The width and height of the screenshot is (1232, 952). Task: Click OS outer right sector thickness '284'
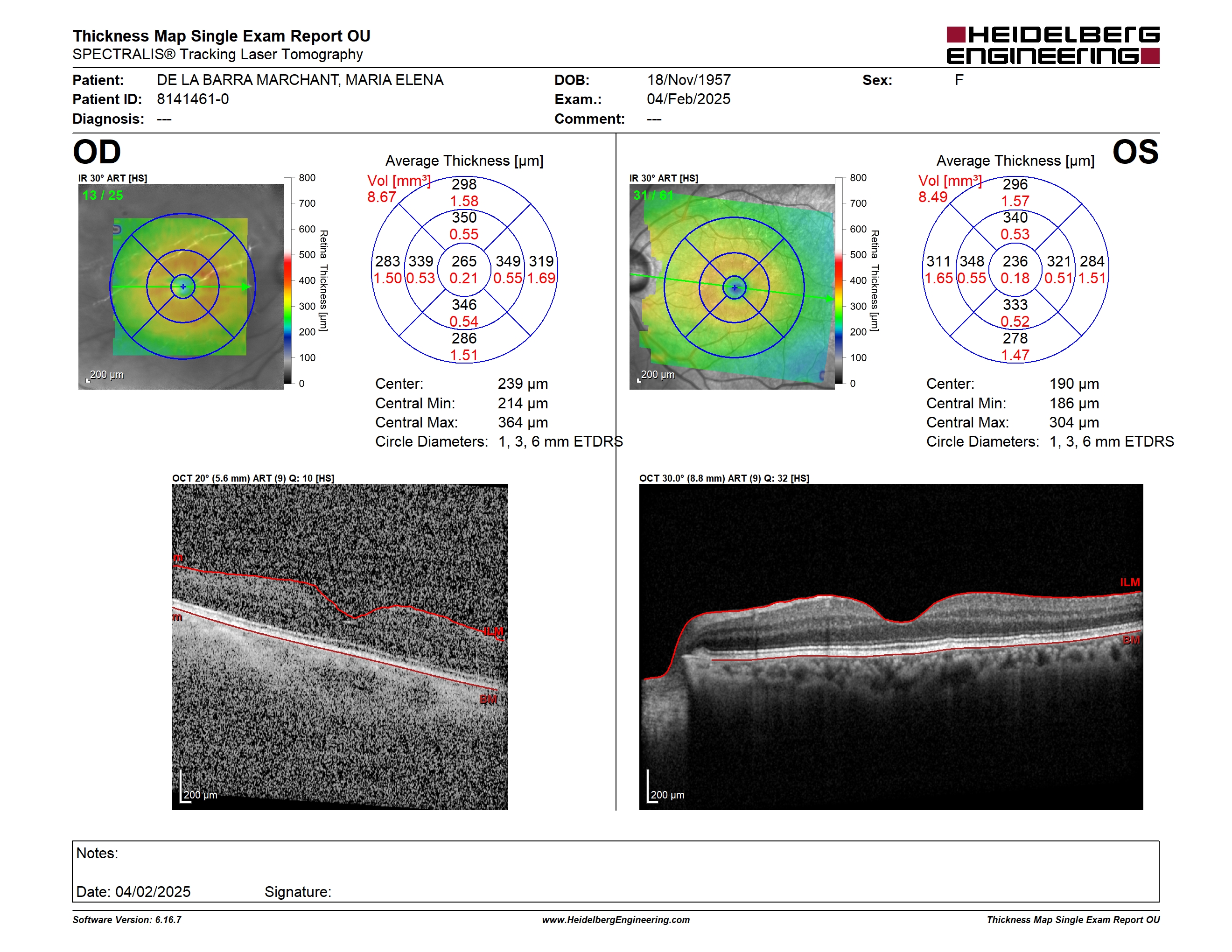1092,262
